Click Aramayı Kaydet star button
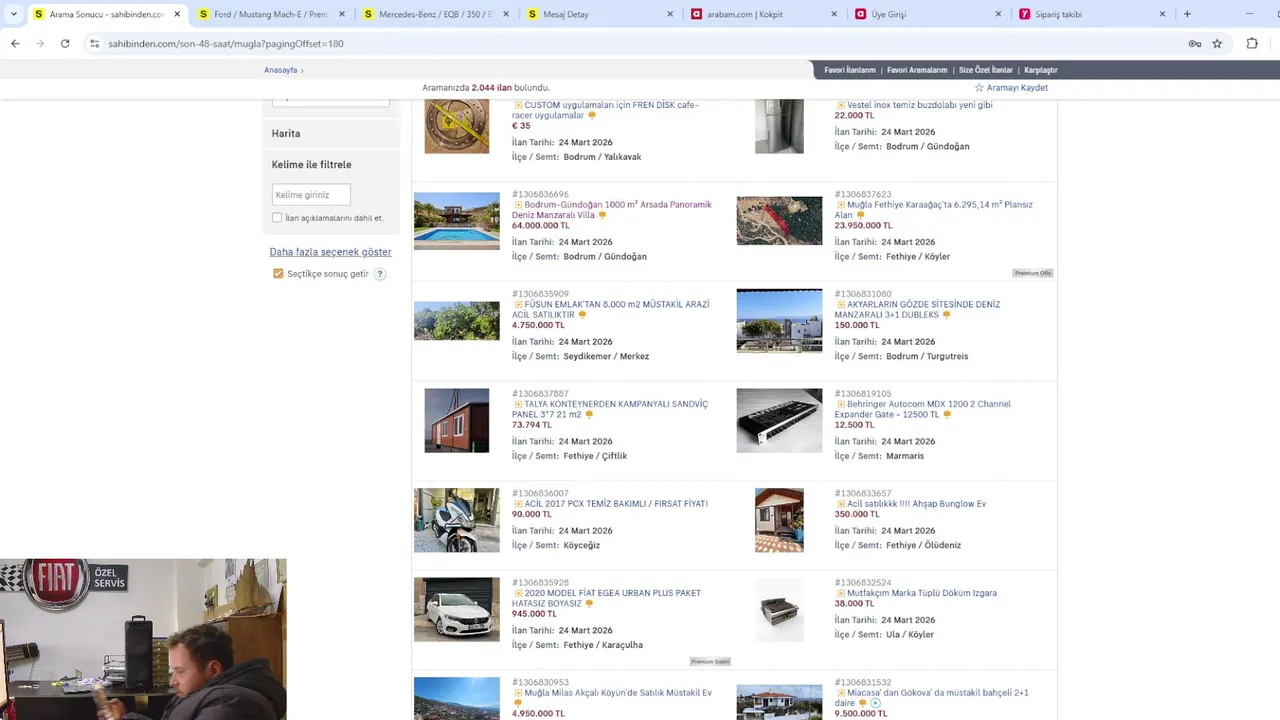This screenshot has width=1280, height=720. coord(1011,88)
